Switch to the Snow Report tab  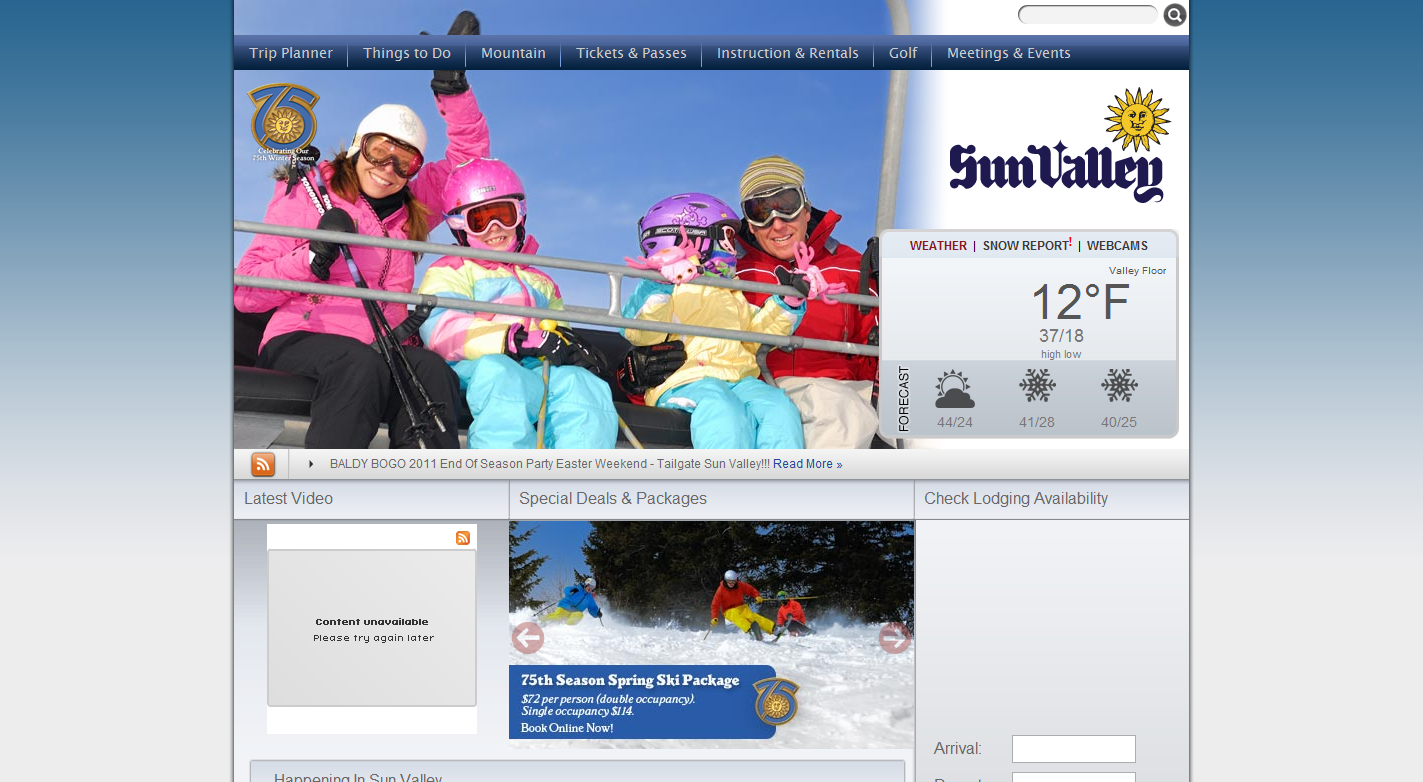click(x=1026, y=246)
